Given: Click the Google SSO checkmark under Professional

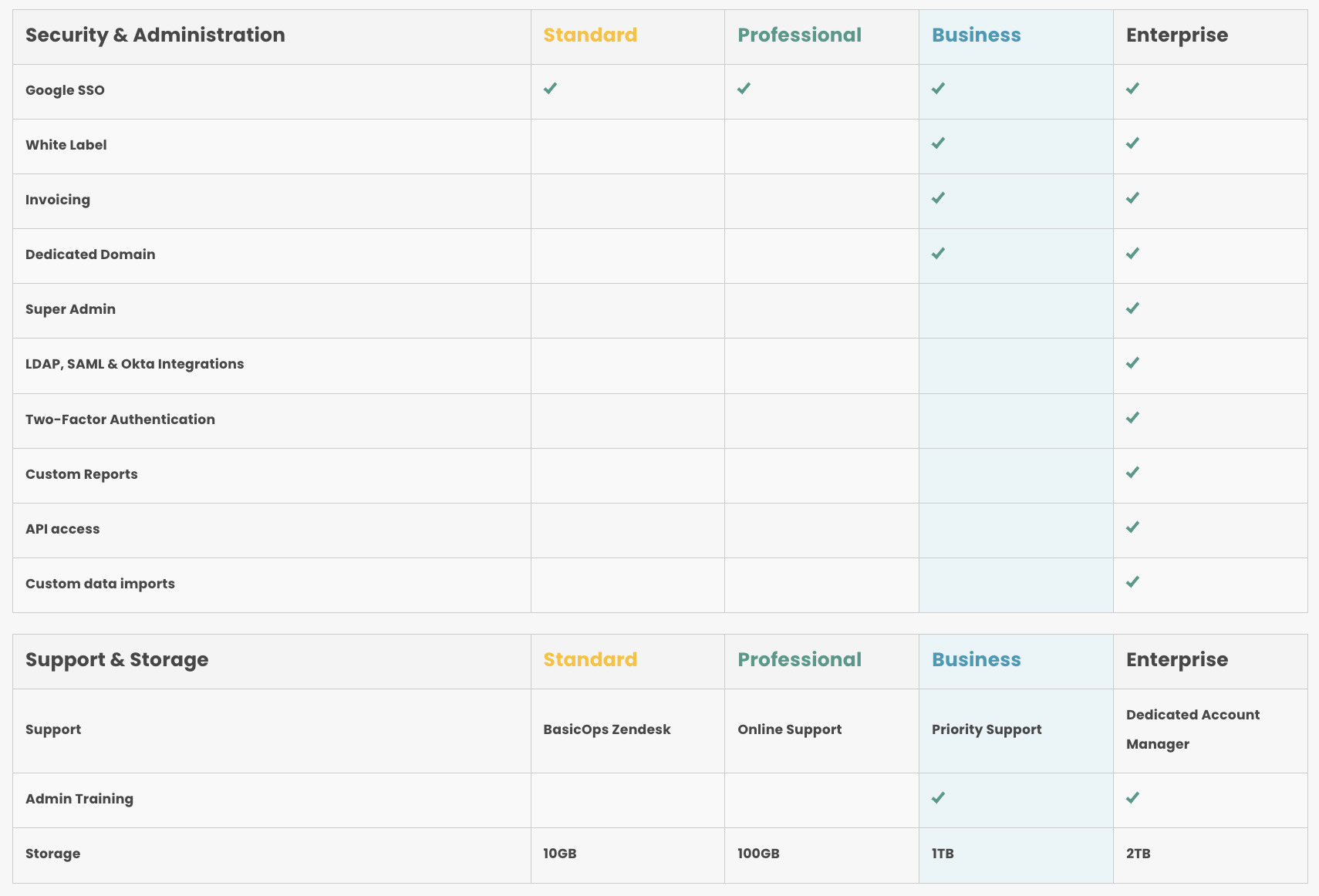Looking at the screenshot, I should tap(744, 89).
